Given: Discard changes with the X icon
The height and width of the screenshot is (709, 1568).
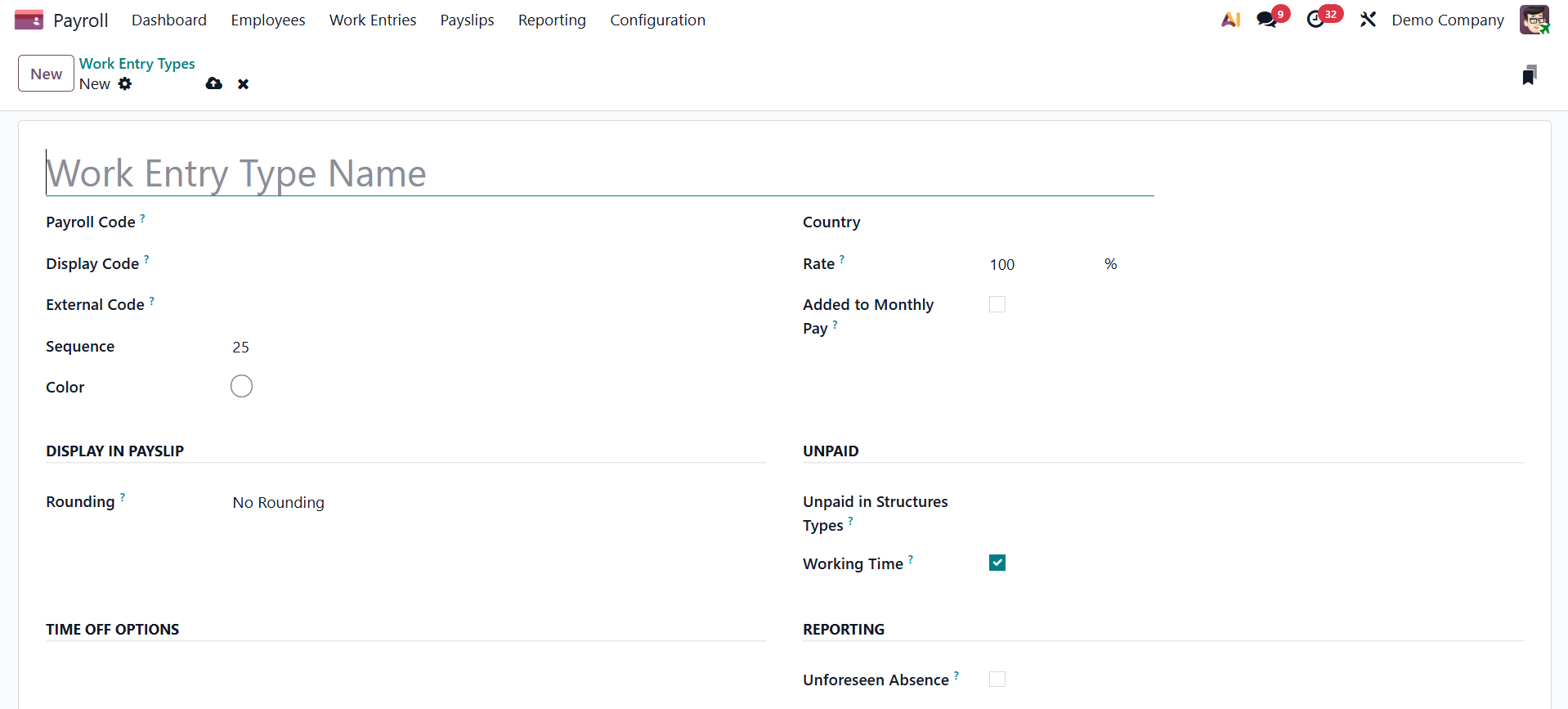Looking at the screenshot, I should [243, 83].
